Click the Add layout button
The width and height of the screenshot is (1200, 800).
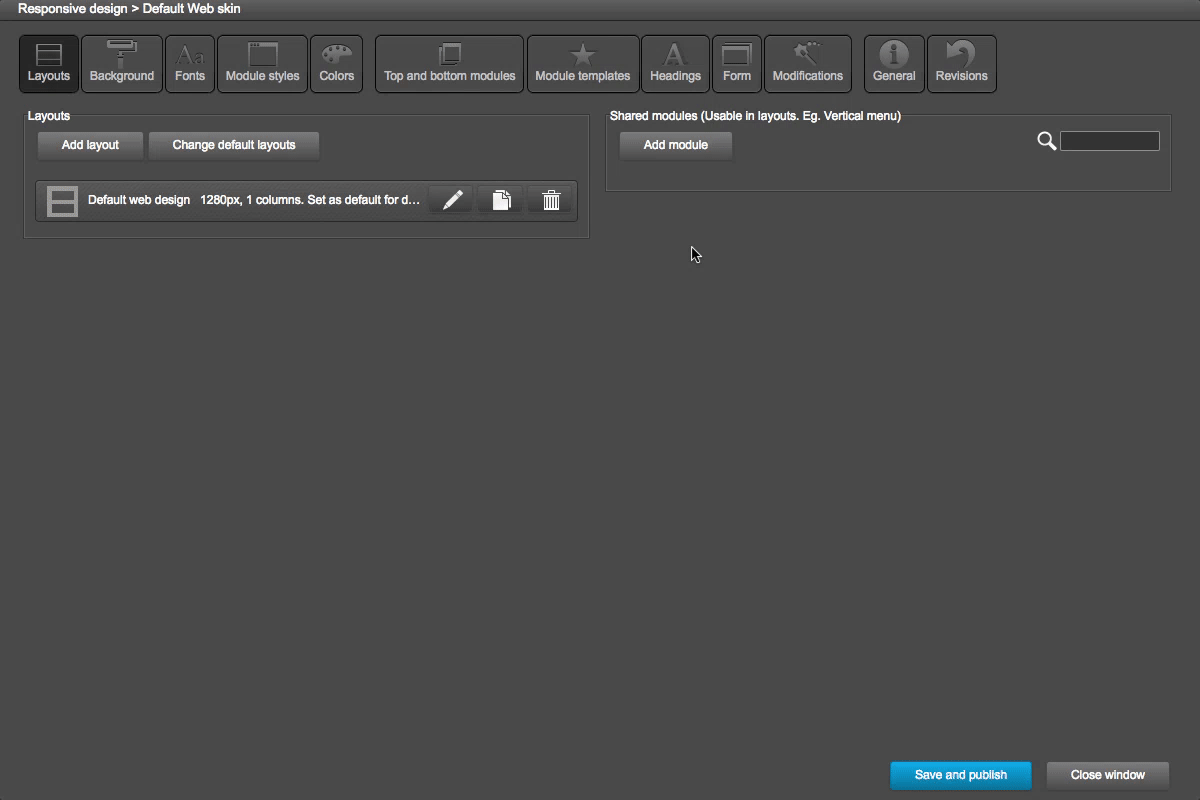(x=90, y=145)
